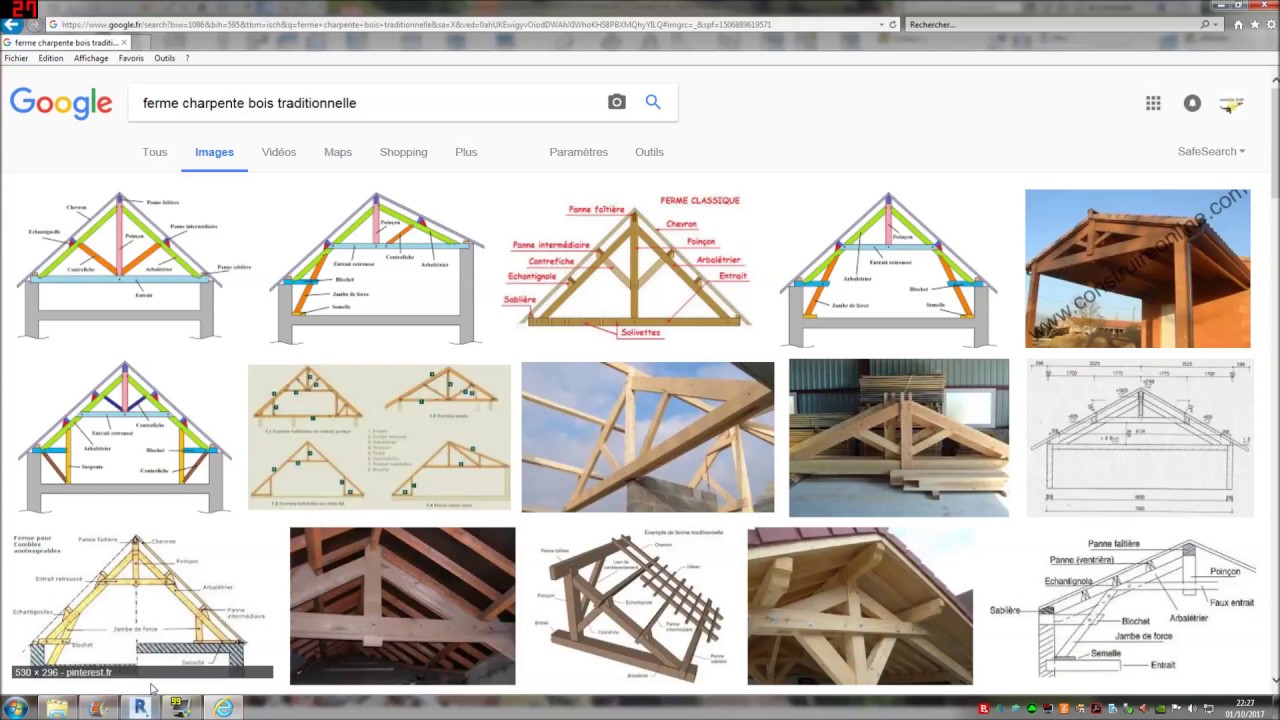Open the truss against blue sky photo
The height and width of the screenshot is (720, 1280).
click(x=647, y=437)
